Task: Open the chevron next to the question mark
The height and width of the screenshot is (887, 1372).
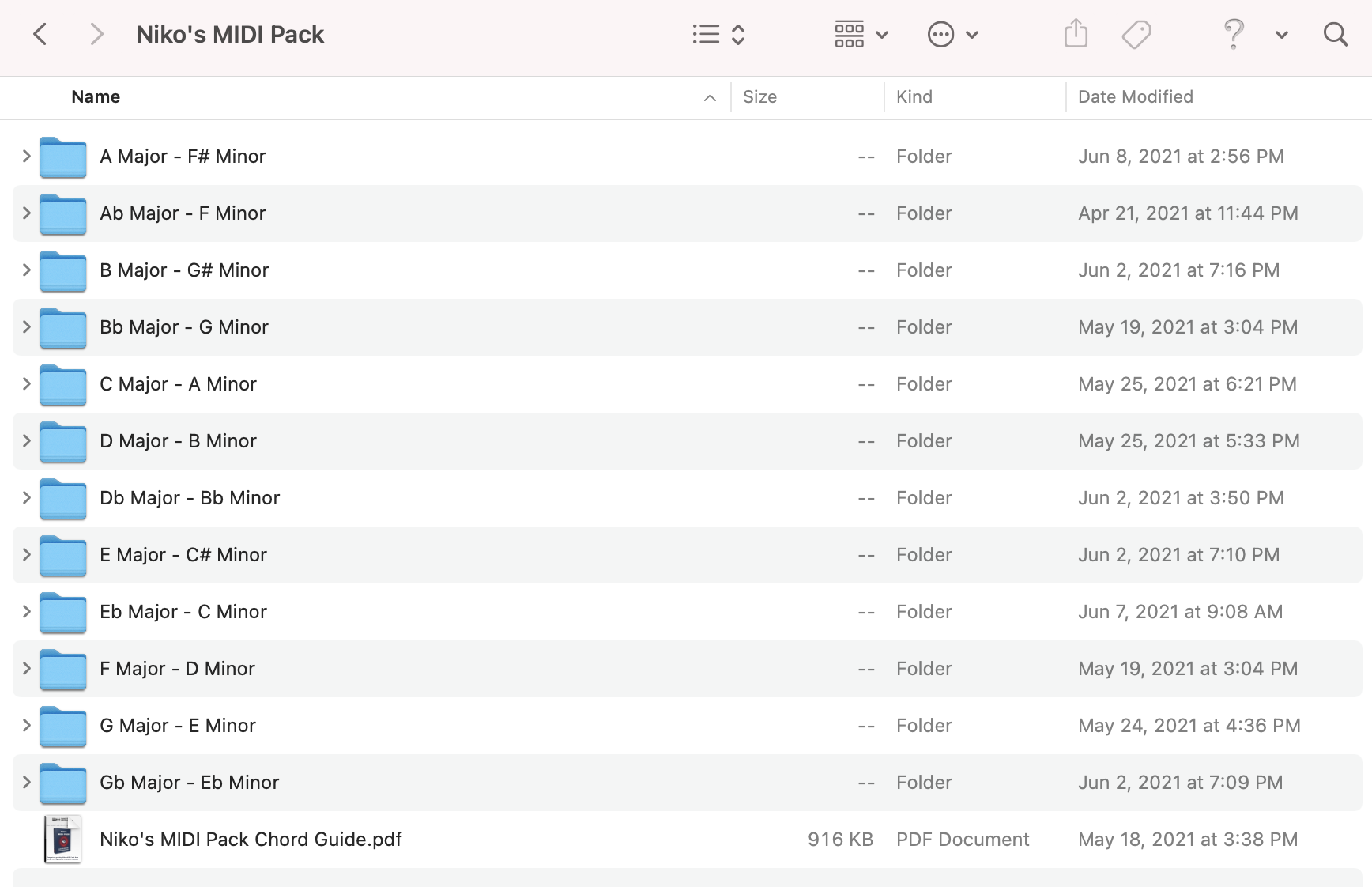Action: [x=1282, y=35]
